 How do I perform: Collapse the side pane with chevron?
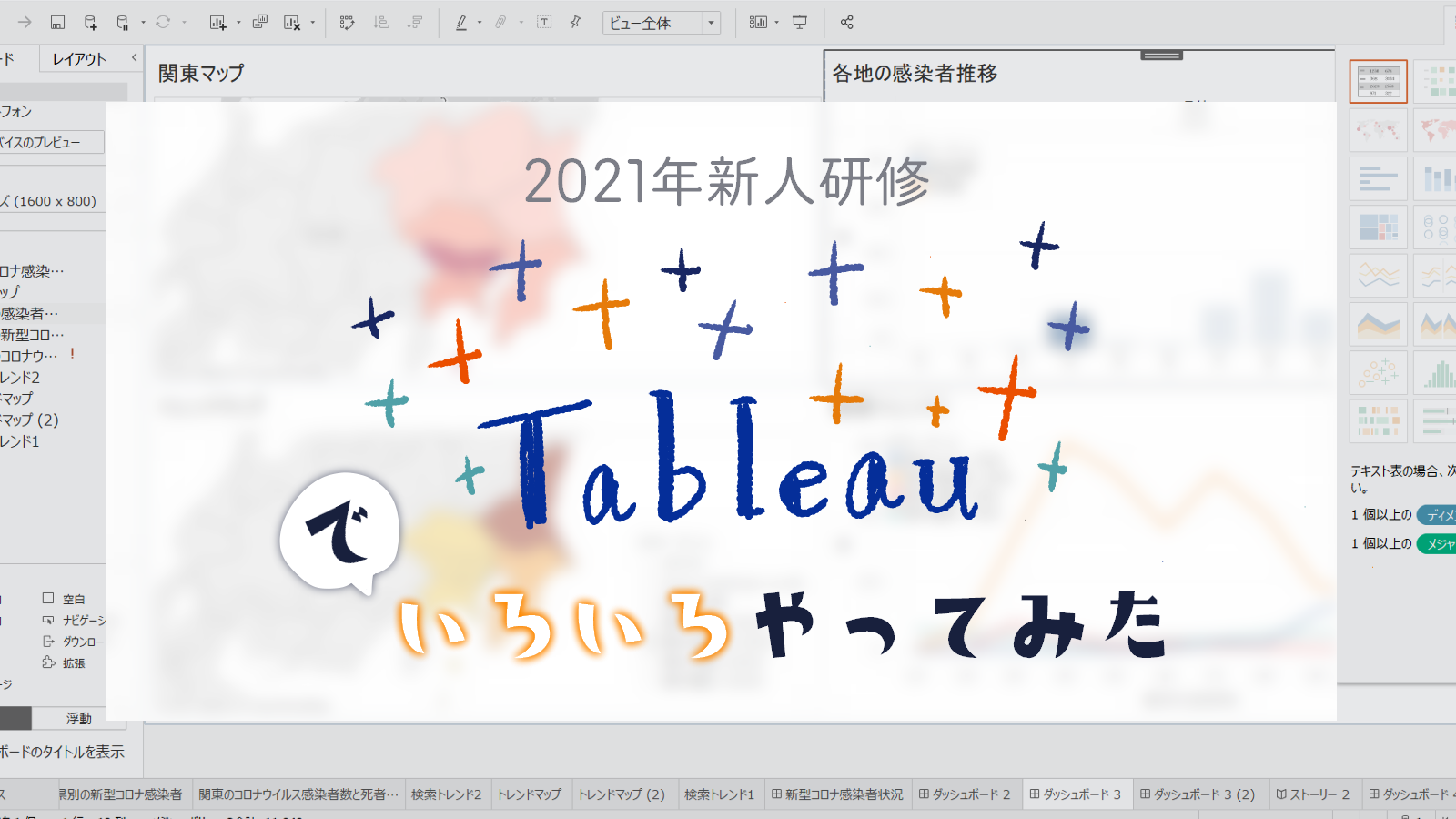coord(134,57)
